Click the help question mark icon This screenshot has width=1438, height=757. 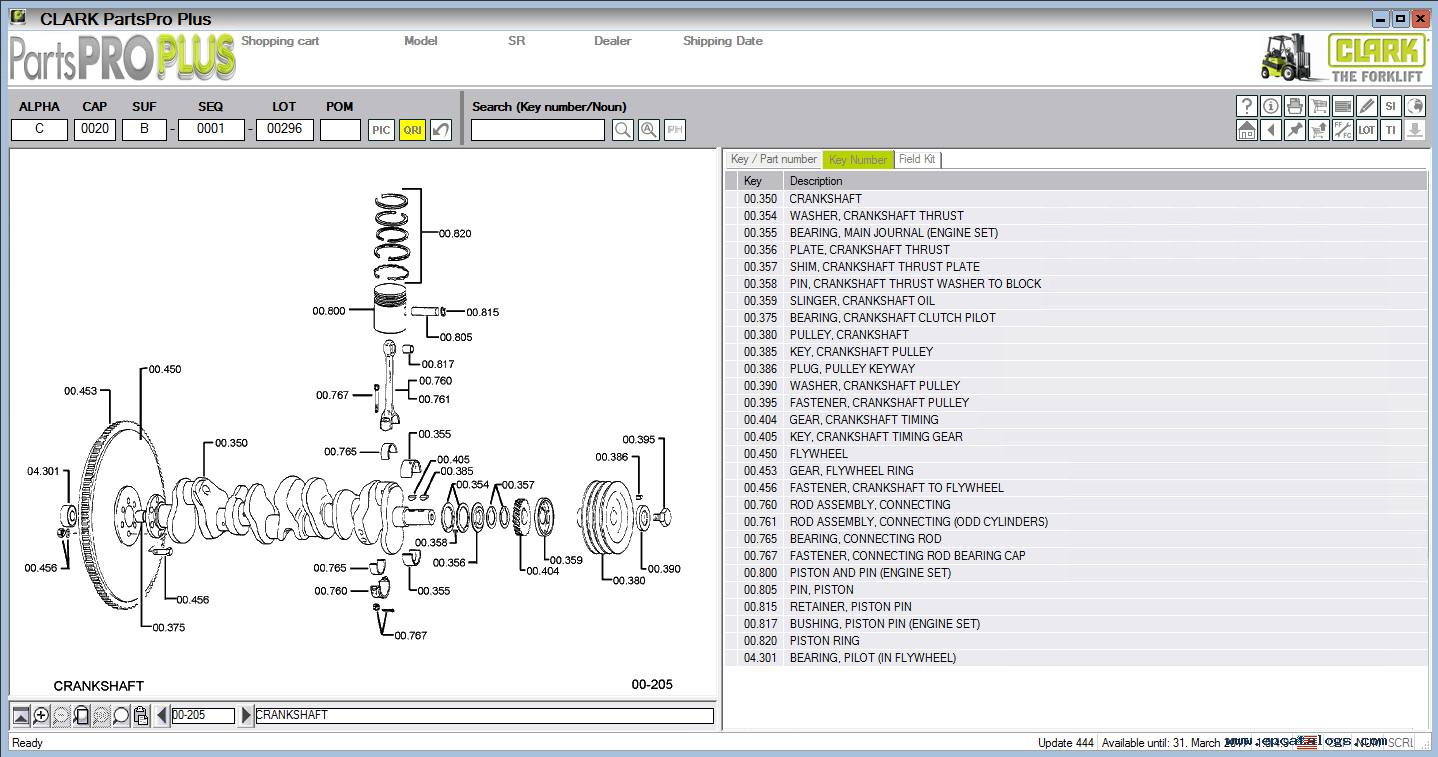tap(1246, 106)
